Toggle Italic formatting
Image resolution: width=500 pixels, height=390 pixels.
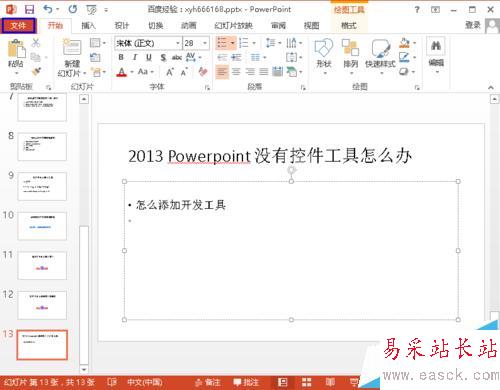click(x=135, y=57)
